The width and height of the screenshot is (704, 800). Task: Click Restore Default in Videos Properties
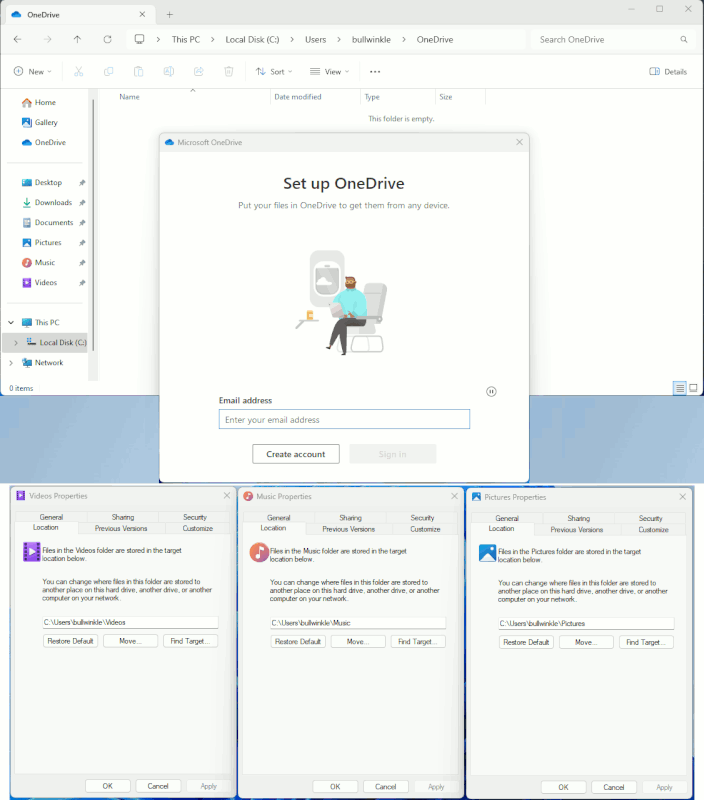pos(70,641)
